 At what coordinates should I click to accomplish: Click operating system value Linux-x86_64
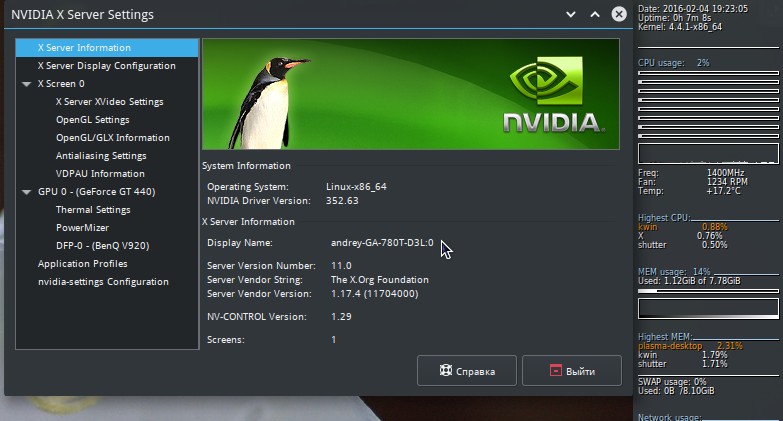point(356,187)
